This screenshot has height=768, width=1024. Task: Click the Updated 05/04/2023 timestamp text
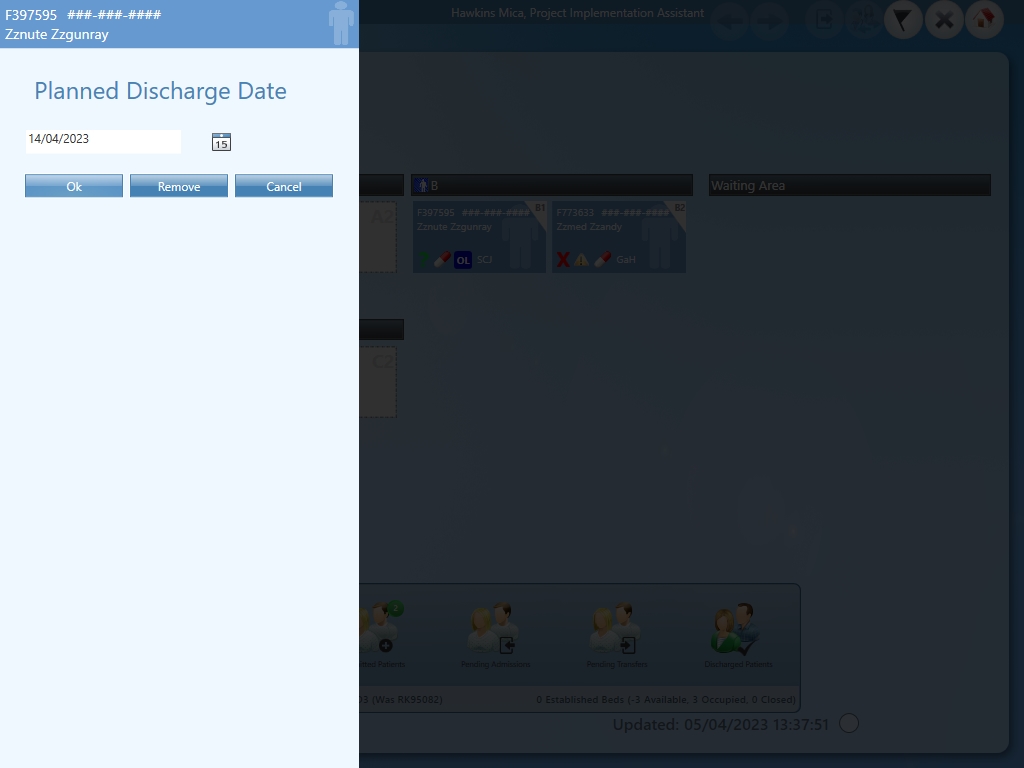click(720, 724)
